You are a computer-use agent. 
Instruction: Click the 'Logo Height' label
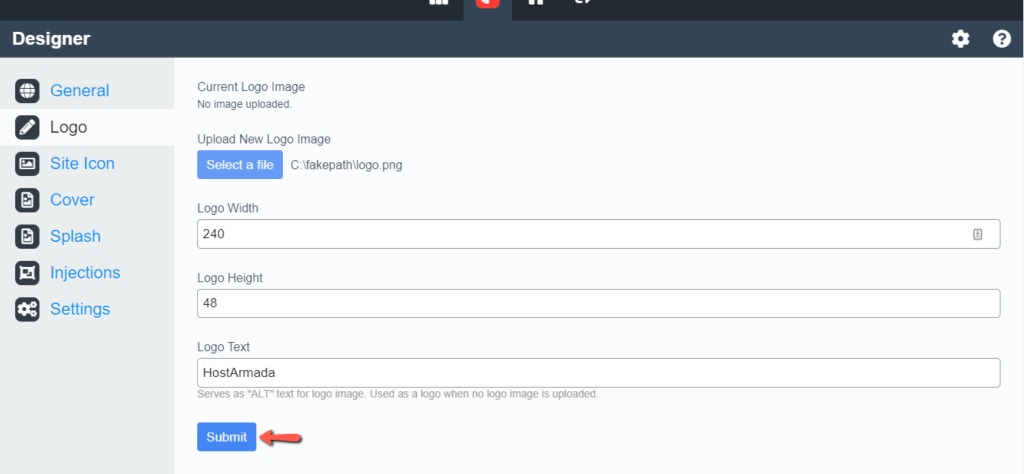point(230,278)
